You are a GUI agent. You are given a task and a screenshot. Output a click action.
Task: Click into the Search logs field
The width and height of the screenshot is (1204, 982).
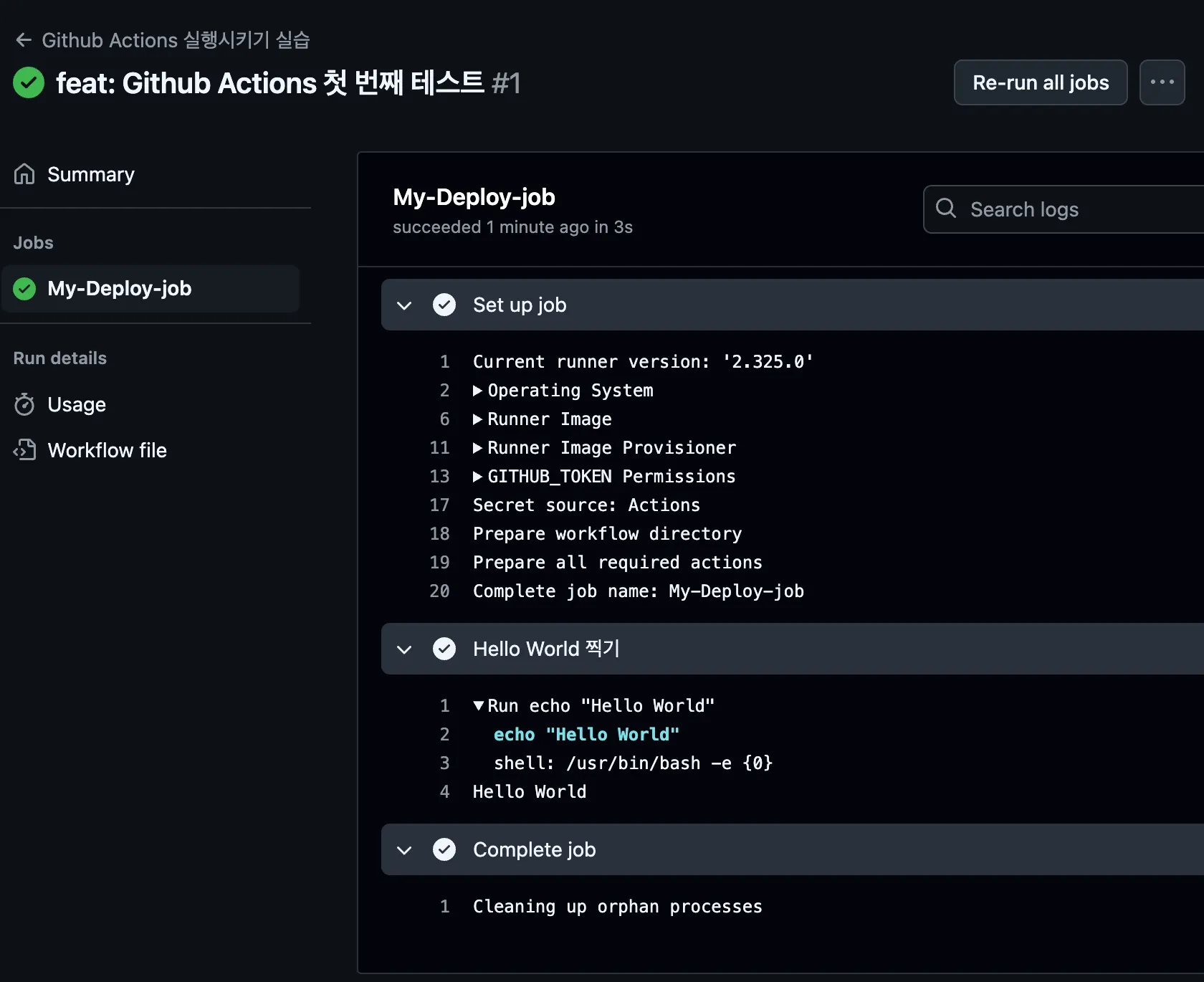(x=1064, y=209)
